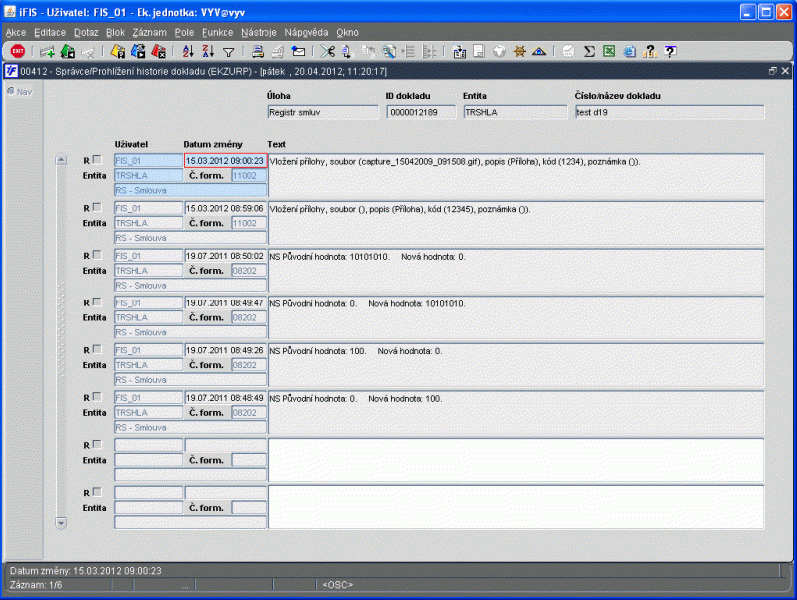The height and width of the screenshot is (600, 797).
Task: Click the FIS_01 user field of first record
Action: 148,161
